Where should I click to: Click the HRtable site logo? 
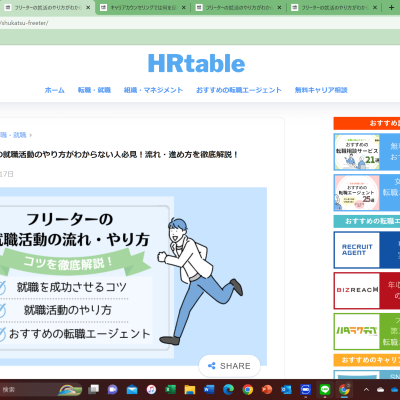[196, 63]
